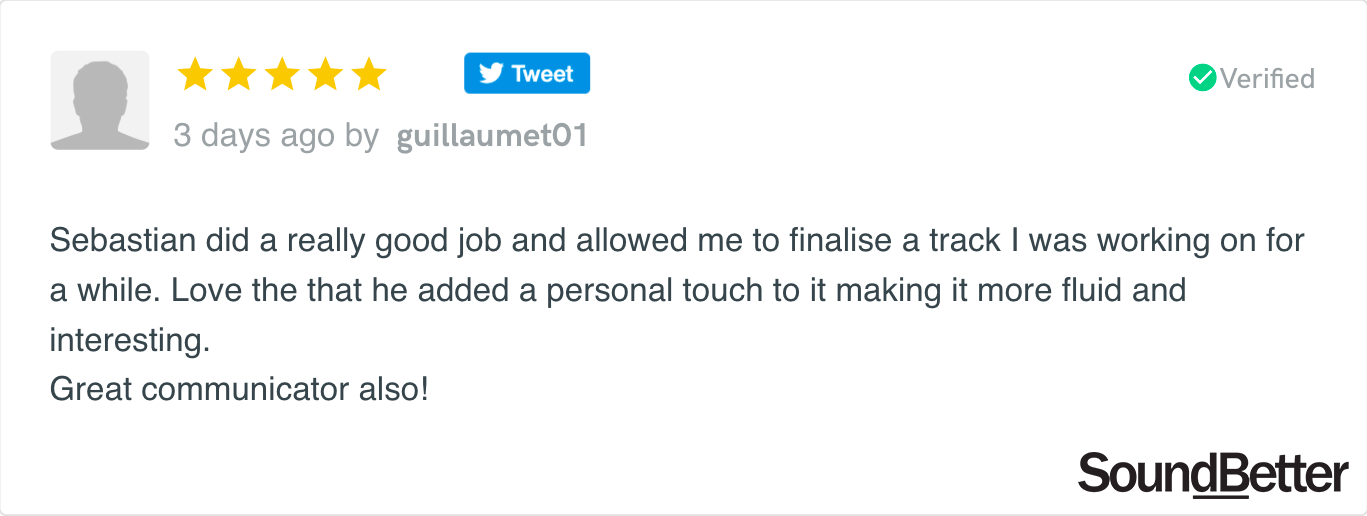Click the "Verified" text label
Viewport: 1367px width, 516px height.
pos(1267,78)
